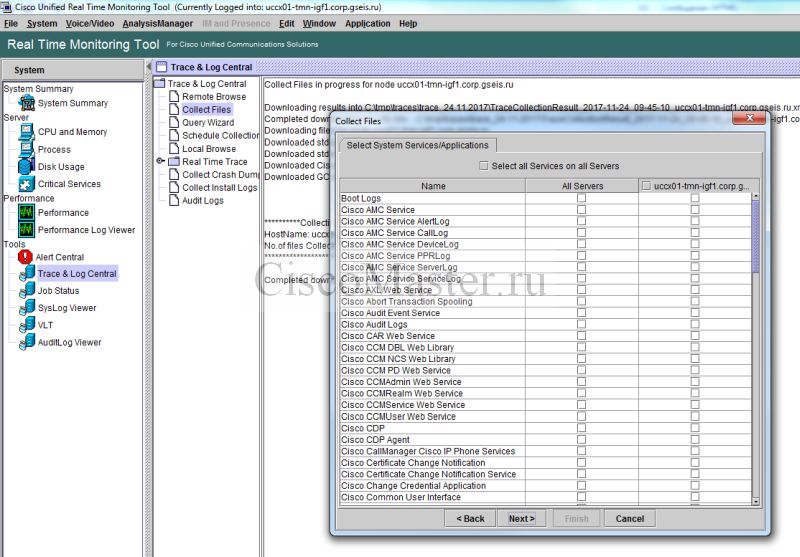Click the Process monitor icon
Screen dimensions: 800x557
coord(27,149)
